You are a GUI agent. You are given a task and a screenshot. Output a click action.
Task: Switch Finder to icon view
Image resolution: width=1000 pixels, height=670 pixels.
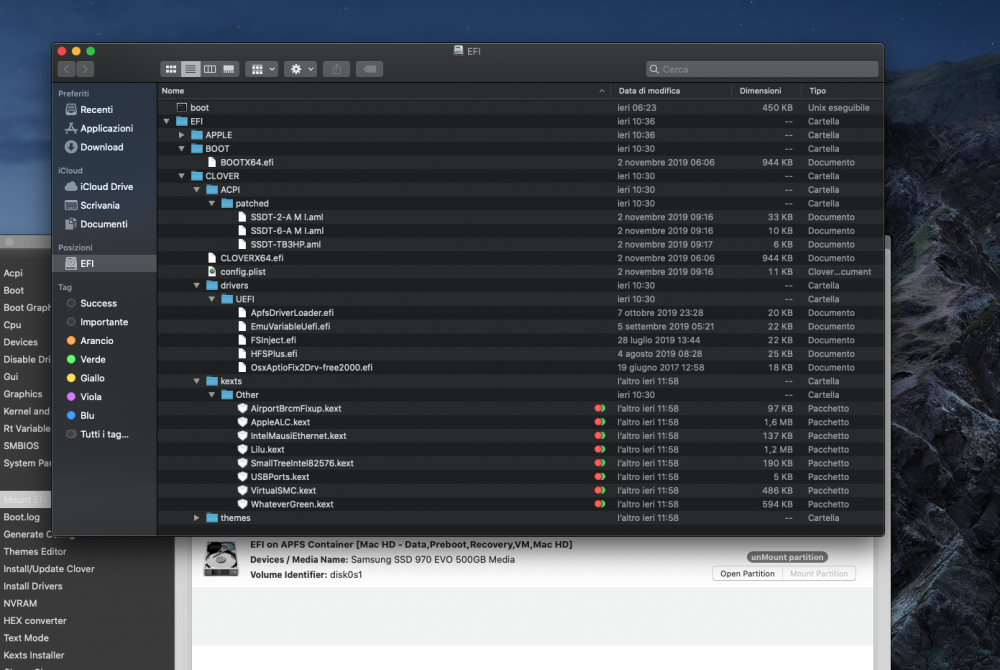[170, 69]
